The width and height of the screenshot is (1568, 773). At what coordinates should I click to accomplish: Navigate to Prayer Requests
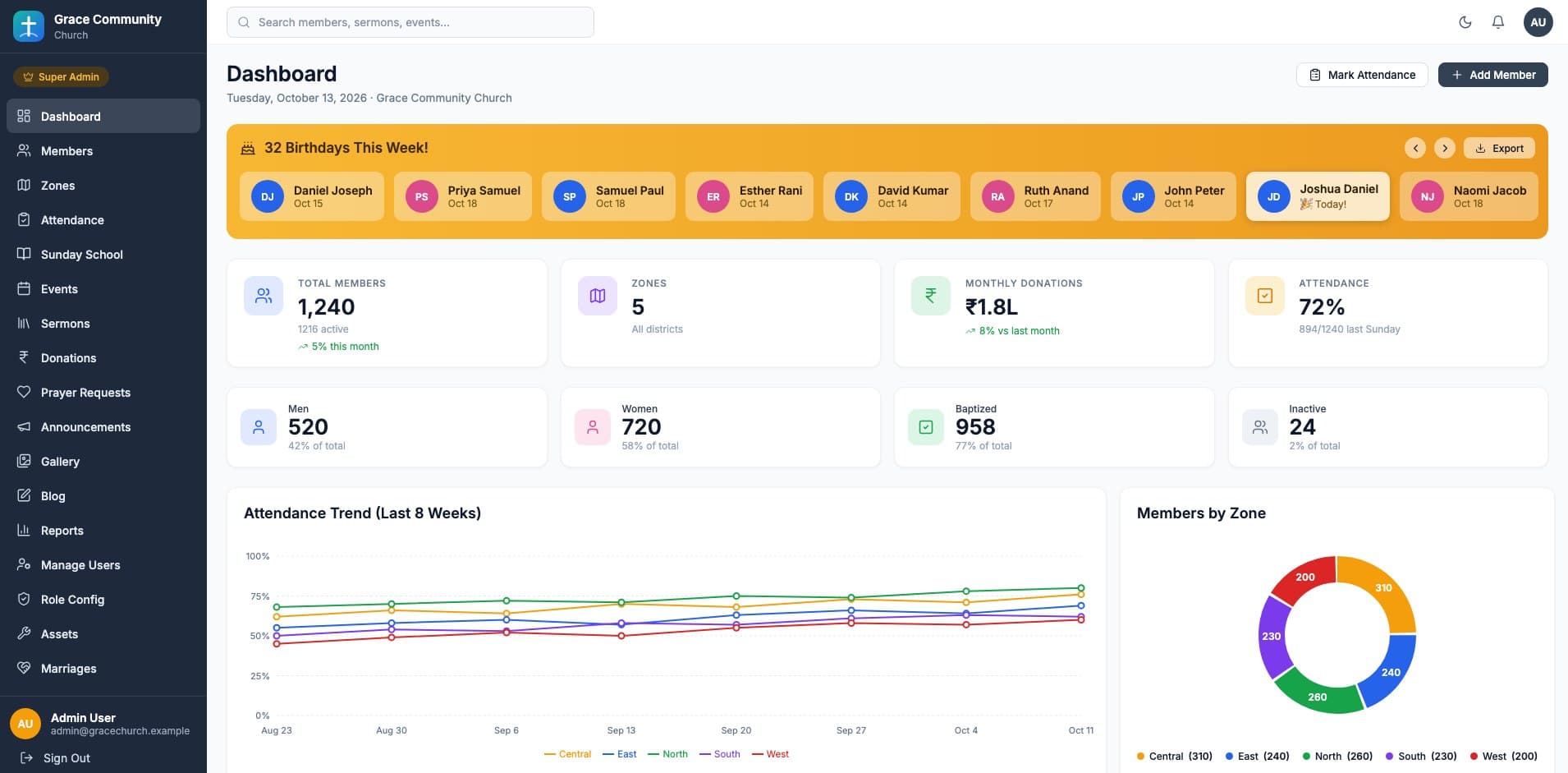(x=103, y=393)
